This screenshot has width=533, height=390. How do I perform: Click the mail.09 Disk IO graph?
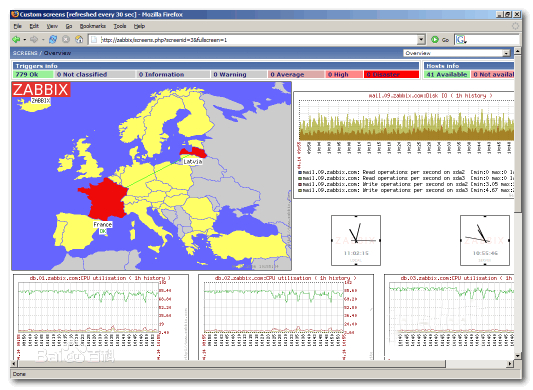point(404,145)
